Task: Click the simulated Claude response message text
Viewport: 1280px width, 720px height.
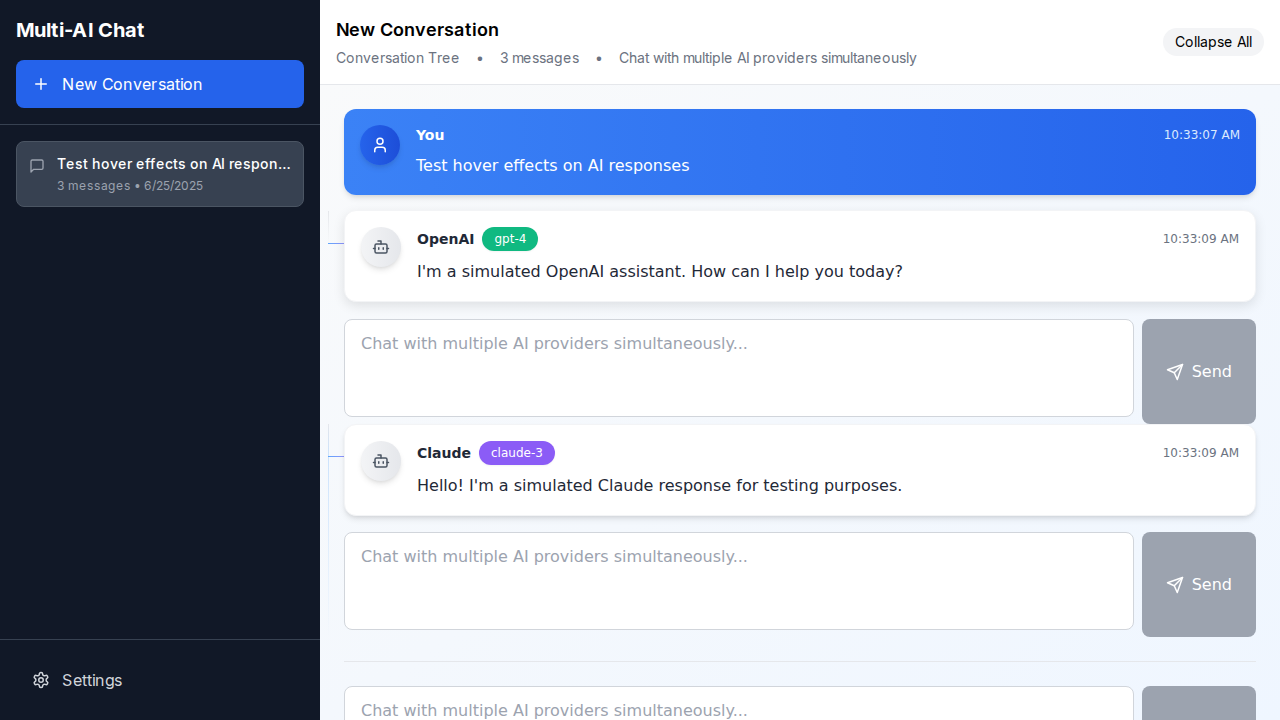Action: 659,485
